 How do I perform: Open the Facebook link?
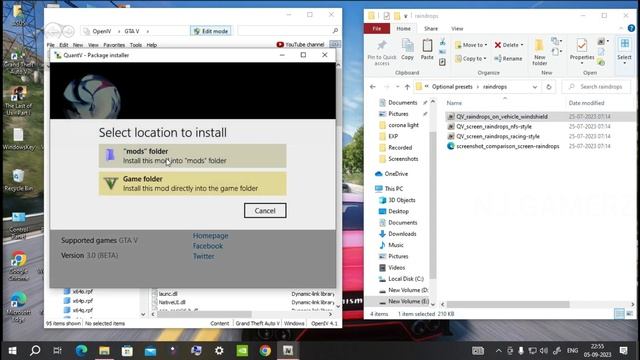coord(208,246)
